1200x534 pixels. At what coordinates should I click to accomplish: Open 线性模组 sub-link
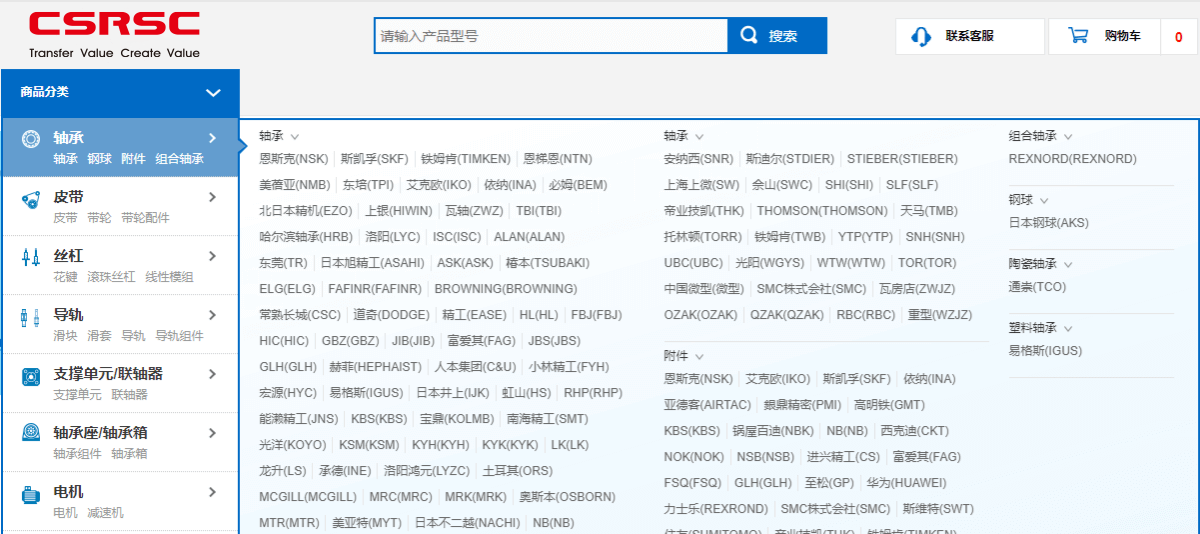[x=170, y=277]
